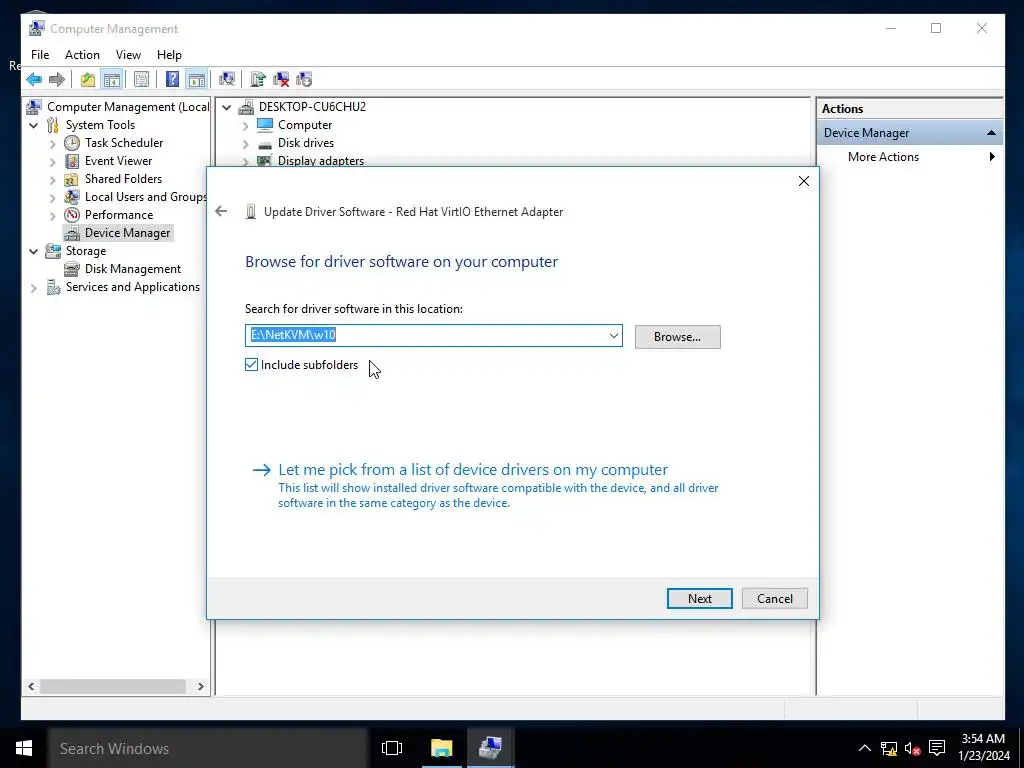This screenshot has height=768, width=1024.
Task: Click the Uninstall device red X icon
Action: 281,80
